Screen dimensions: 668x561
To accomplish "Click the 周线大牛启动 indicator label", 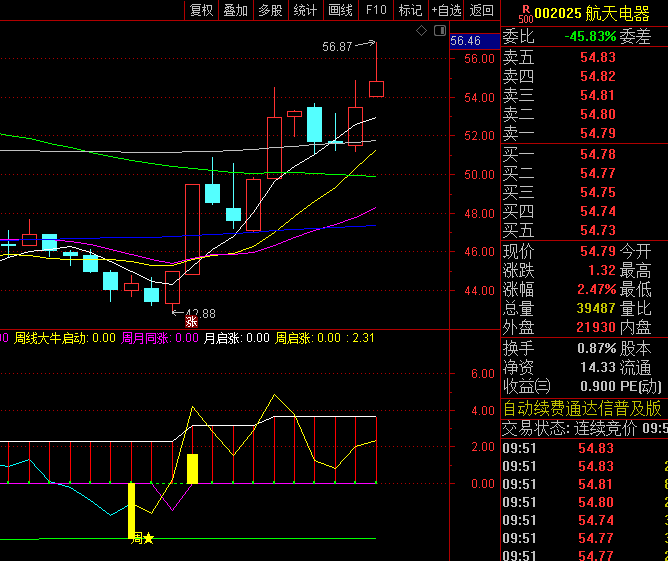I will tap(50, 338).
